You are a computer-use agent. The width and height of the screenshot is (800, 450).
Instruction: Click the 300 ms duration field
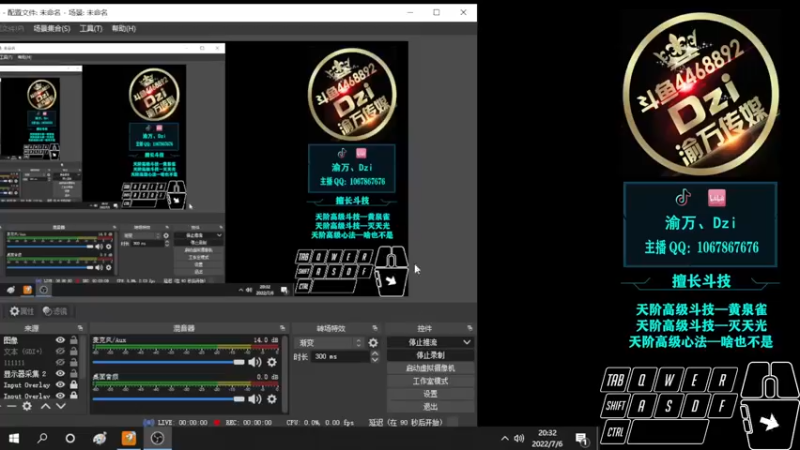point(340,357)
